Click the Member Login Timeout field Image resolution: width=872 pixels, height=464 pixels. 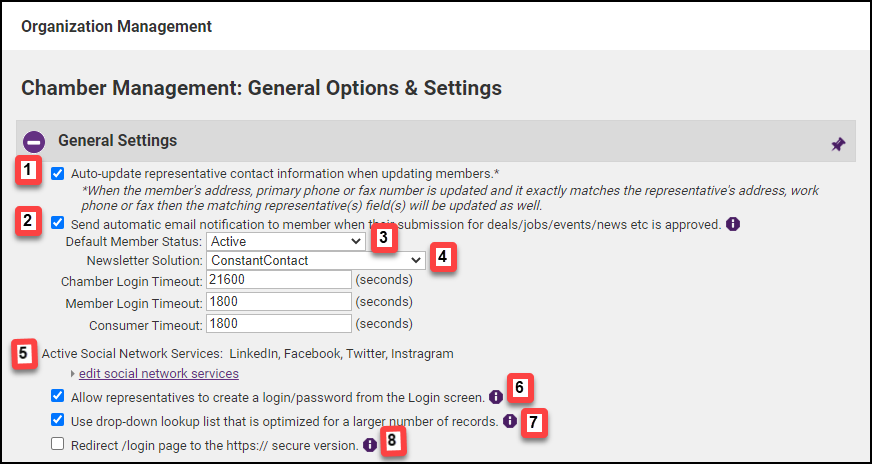(278, 302)
